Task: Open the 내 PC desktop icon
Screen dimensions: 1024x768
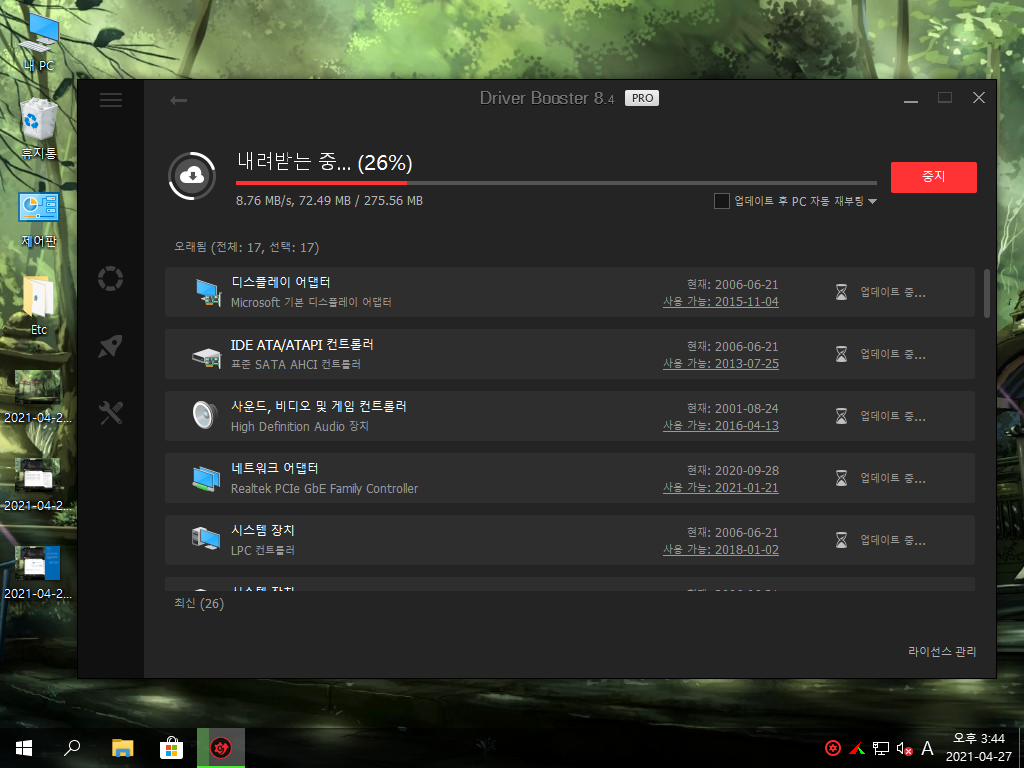Action: tap(39, 41)
